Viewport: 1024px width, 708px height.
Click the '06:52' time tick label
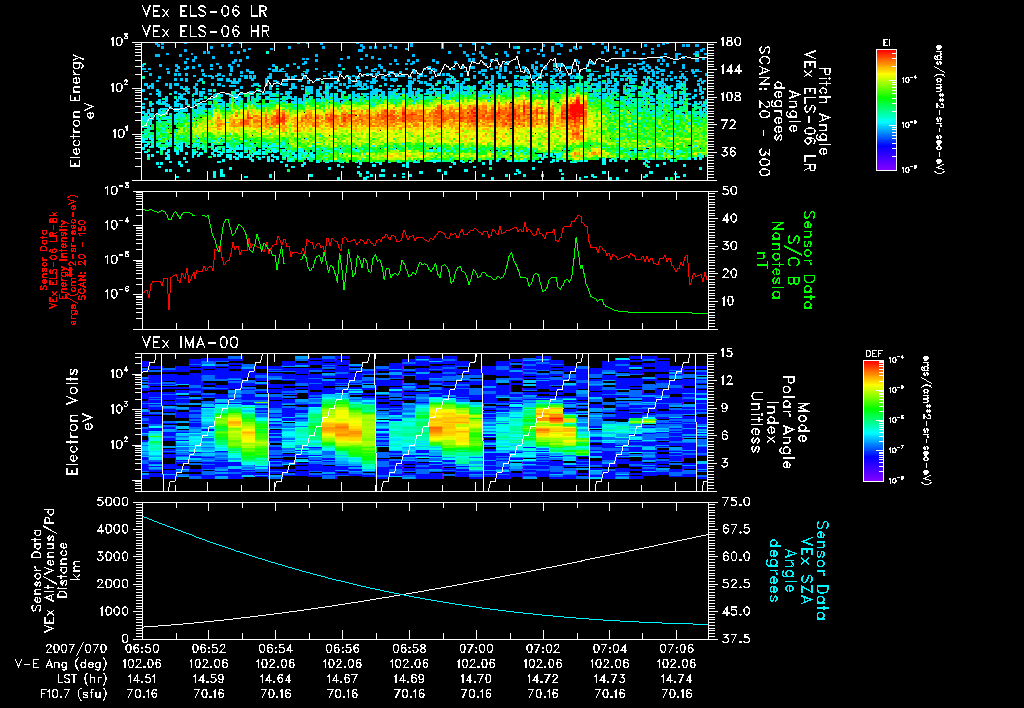[x=209, y=649]
